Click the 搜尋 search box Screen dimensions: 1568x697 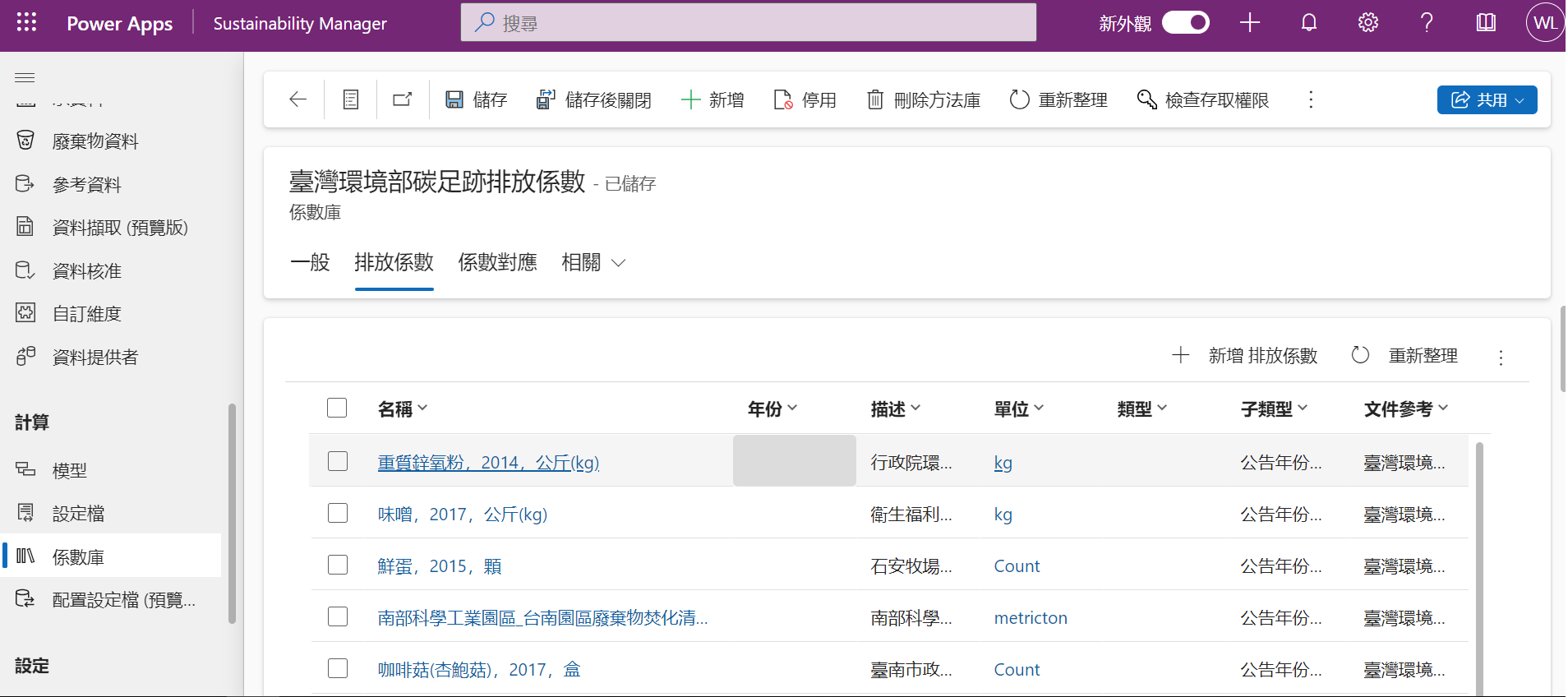click(x=748, y=22)
